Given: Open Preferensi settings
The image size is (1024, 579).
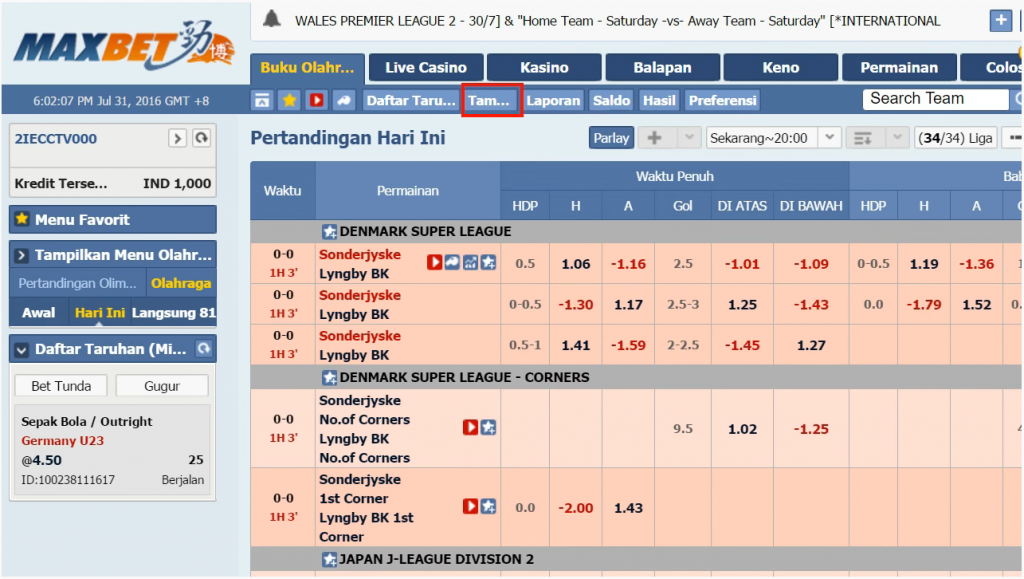Looking at the screenshot, I should tap(722, 101).
